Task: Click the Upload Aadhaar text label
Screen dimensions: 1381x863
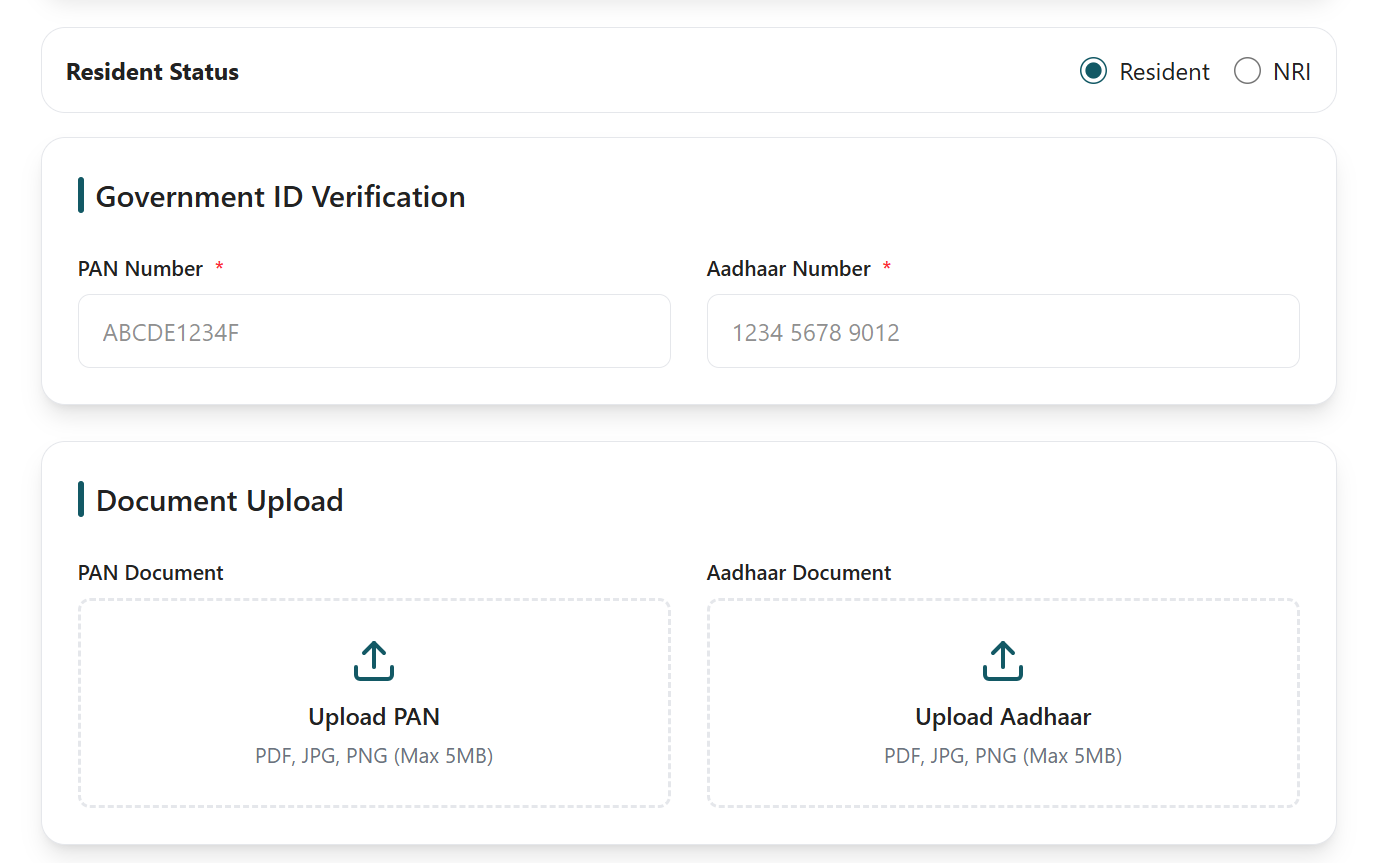Action: pyautogui.click(x=1002, y=717)
